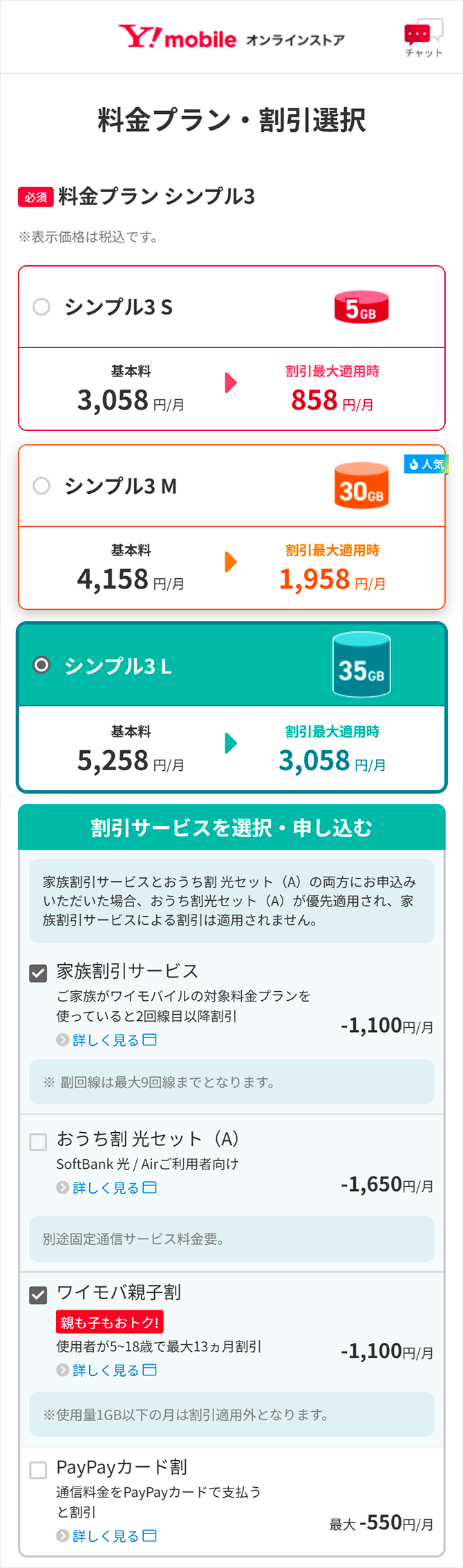Click the 5GB data badge icon
Viewport: 463px width, 1568px height.
coord(361,307)
